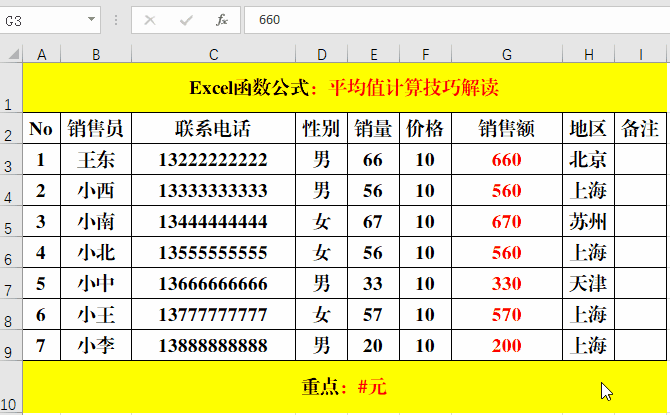Open the Insert Function fx dialog
Screen dimensions: 670x415
(x=222, y=20)
